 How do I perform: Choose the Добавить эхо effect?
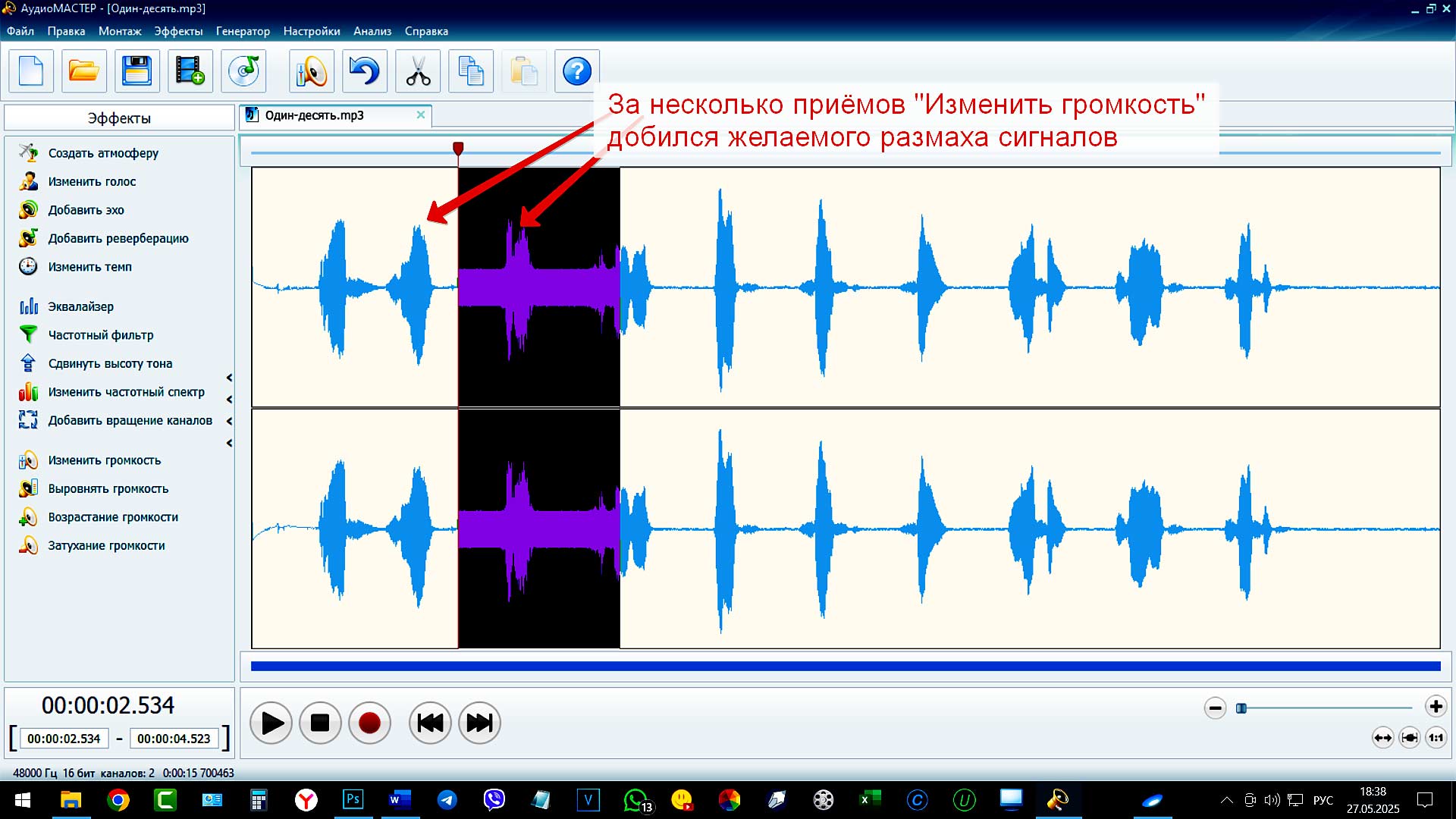[x=86, y=210]
